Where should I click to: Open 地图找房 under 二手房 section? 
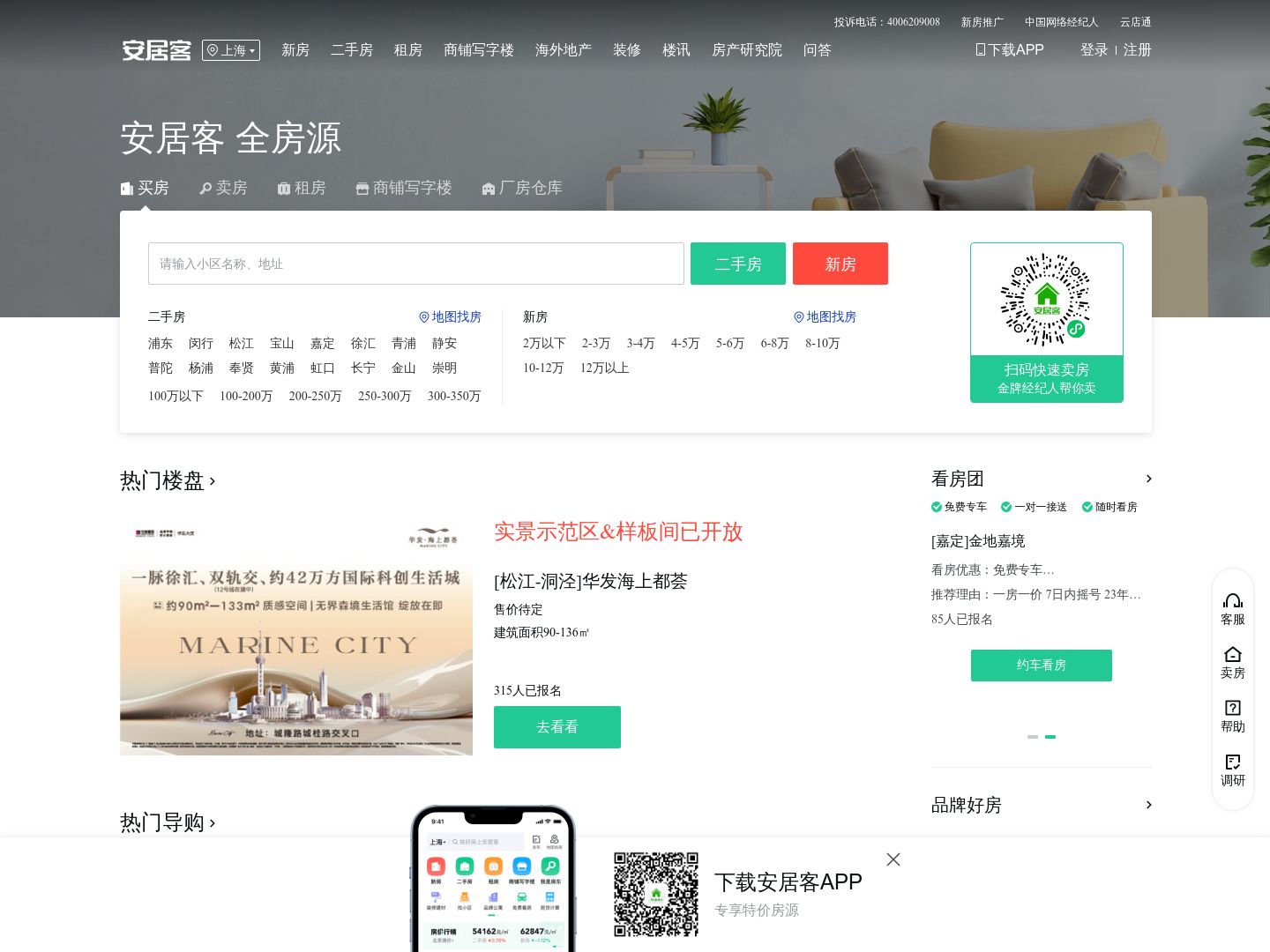click(x=450, y=316)
